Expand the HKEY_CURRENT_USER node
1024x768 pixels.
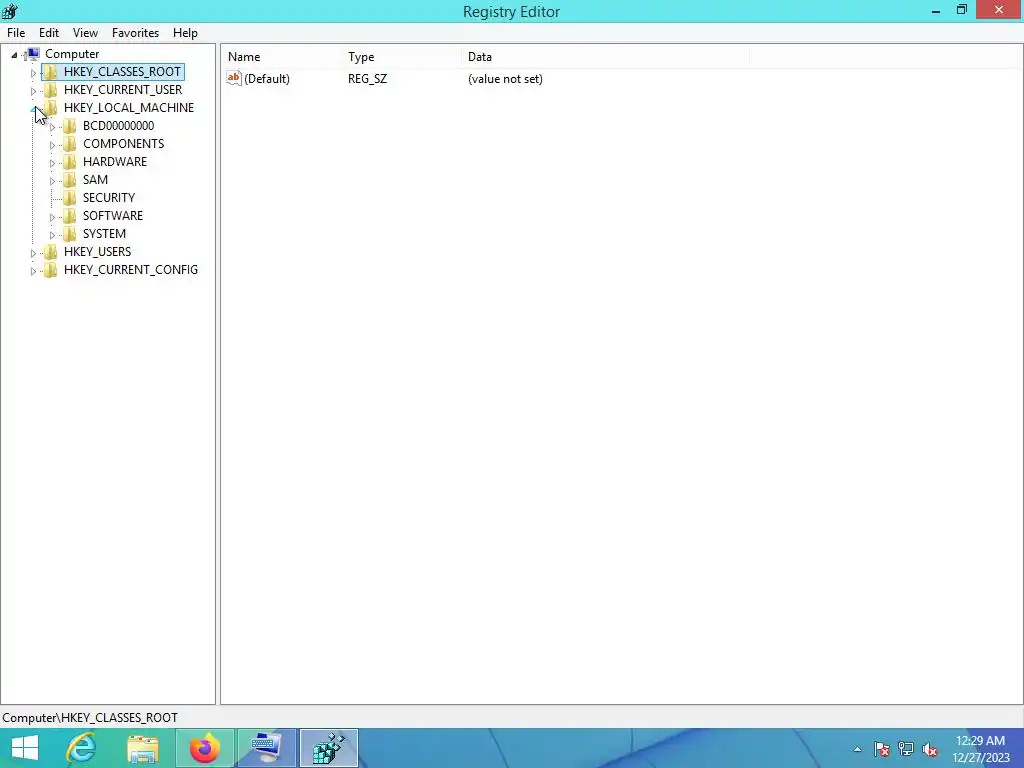33,91
